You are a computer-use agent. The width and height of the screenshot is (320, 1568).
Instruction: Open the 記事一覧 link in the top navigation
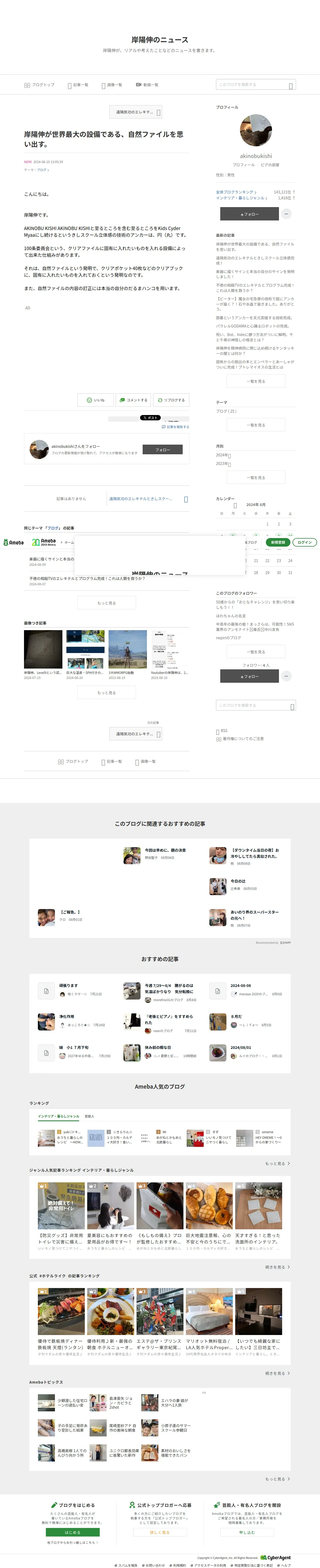[x=78, y=85]
